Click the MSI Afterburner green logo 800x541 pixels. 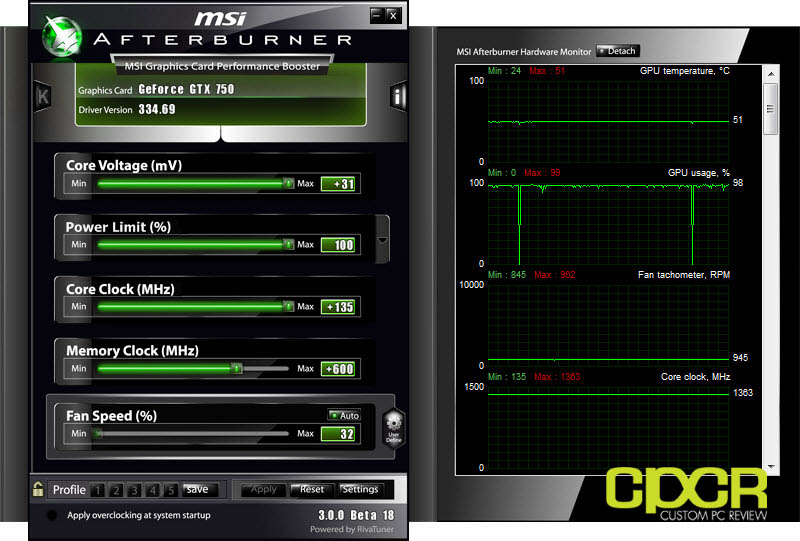click(x=62, y=37)
